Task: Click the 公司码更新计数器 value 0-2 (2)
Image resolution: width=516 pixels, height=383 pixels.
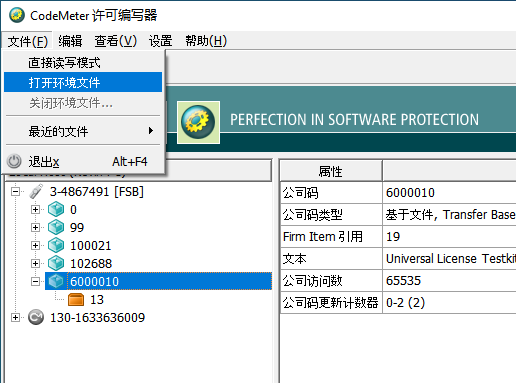Action: [x=449, y=303]
